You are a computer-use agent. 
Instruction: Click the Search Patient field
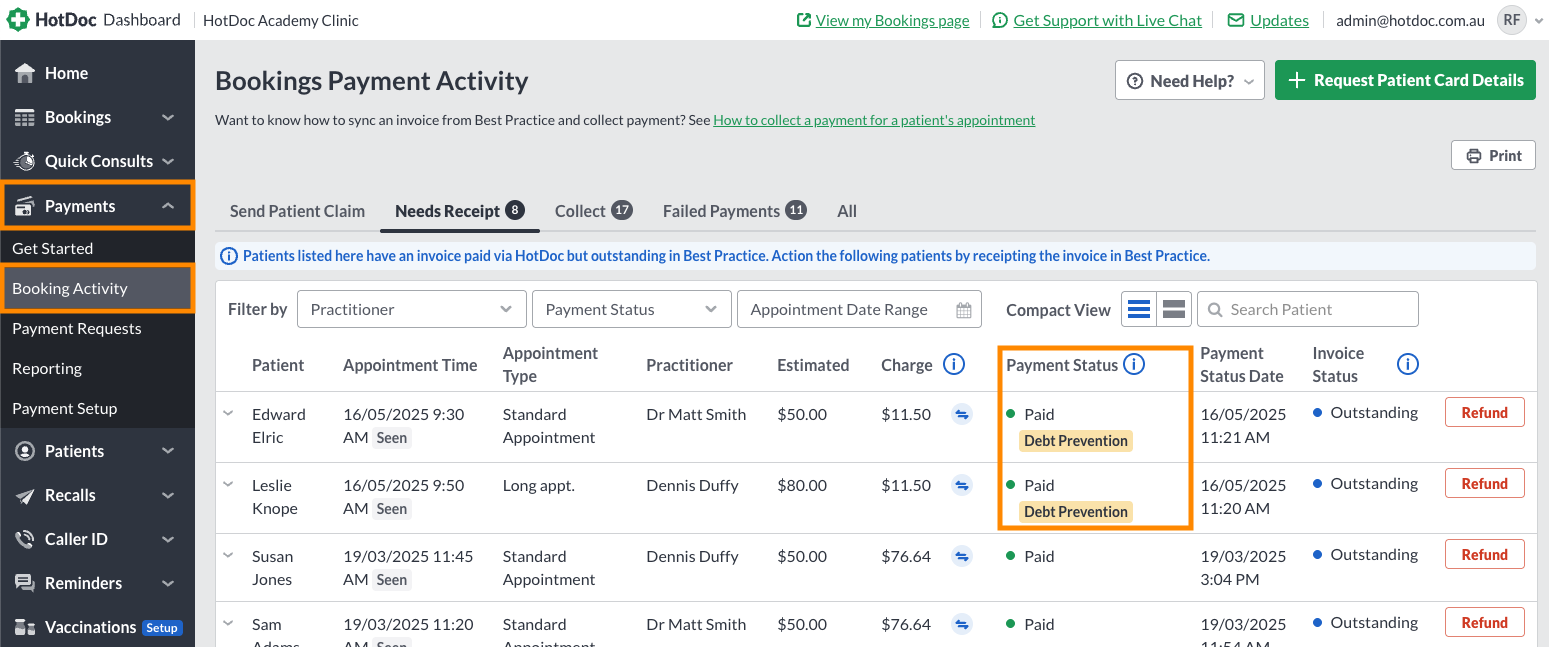pyautogui.click(x=1308, y=309)
